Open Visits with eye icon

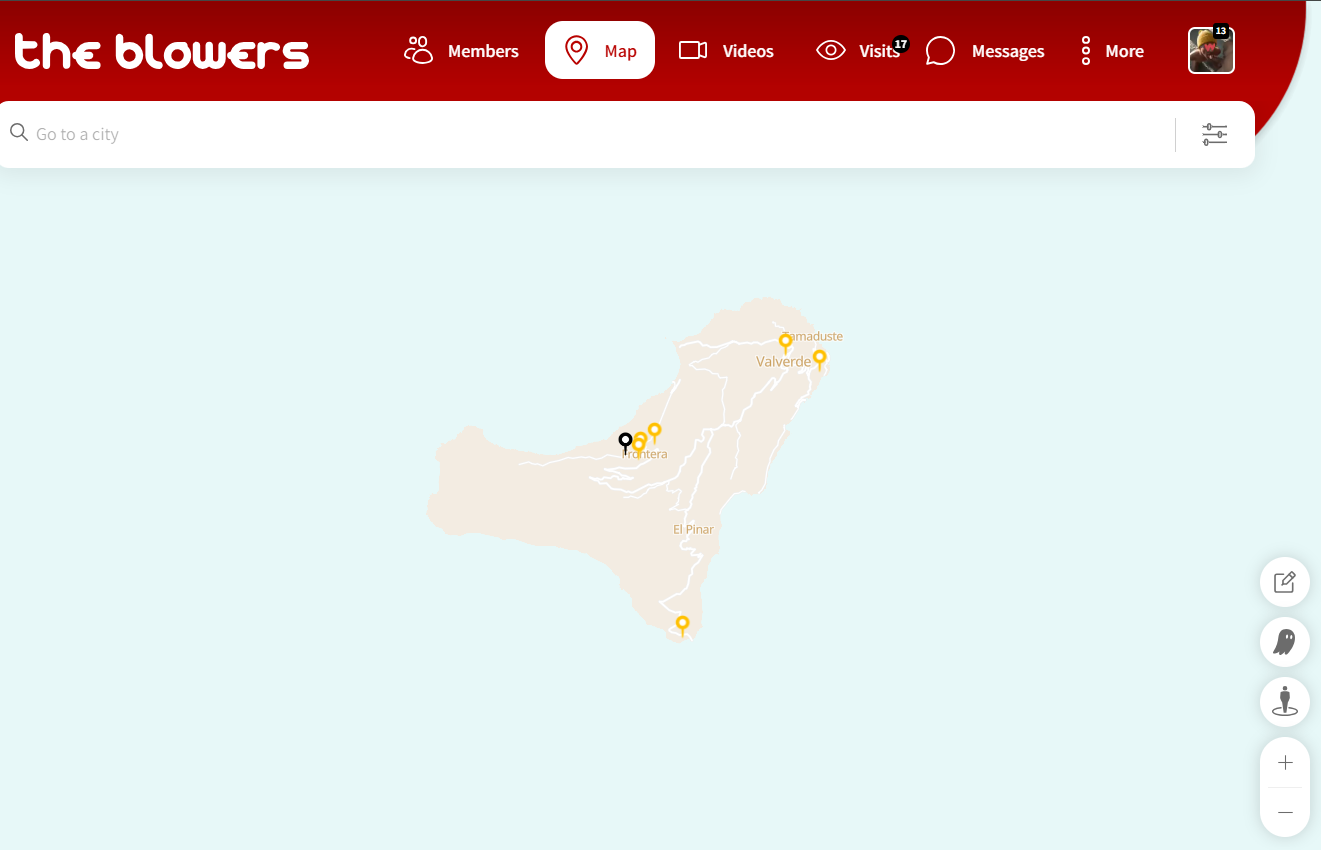click(x=860, y=50)
